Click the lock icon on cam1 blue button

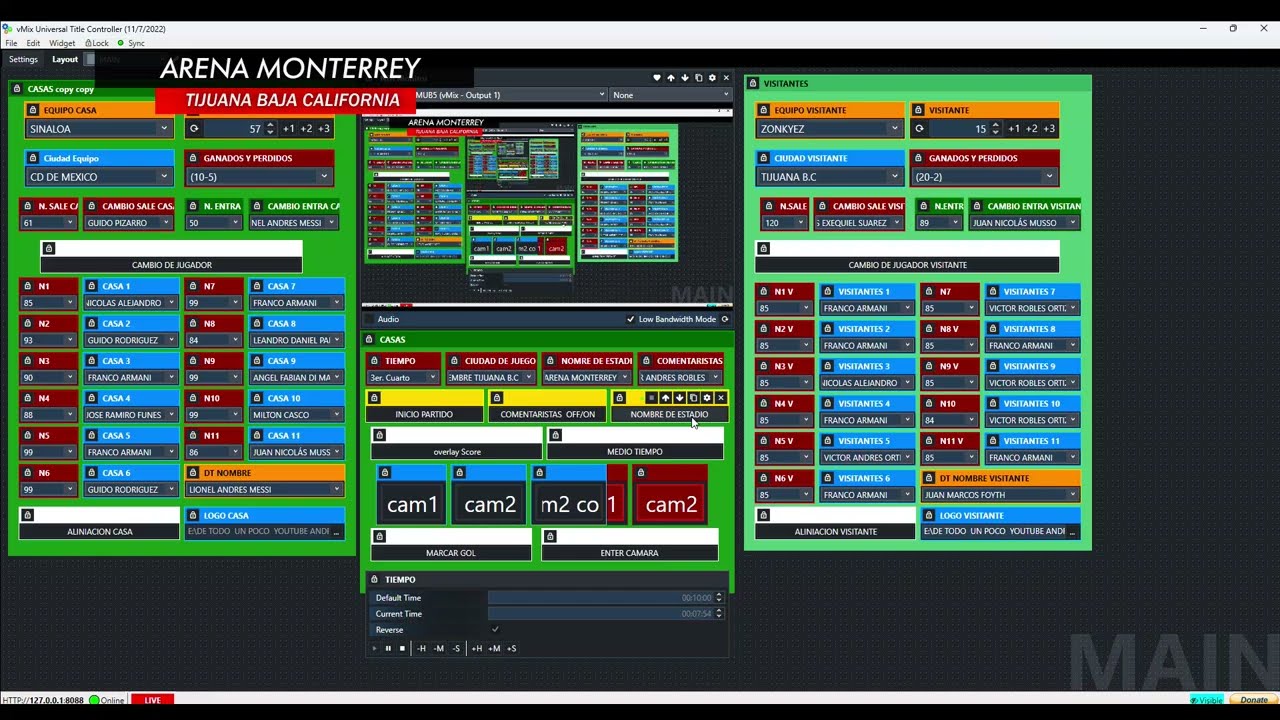385,473
